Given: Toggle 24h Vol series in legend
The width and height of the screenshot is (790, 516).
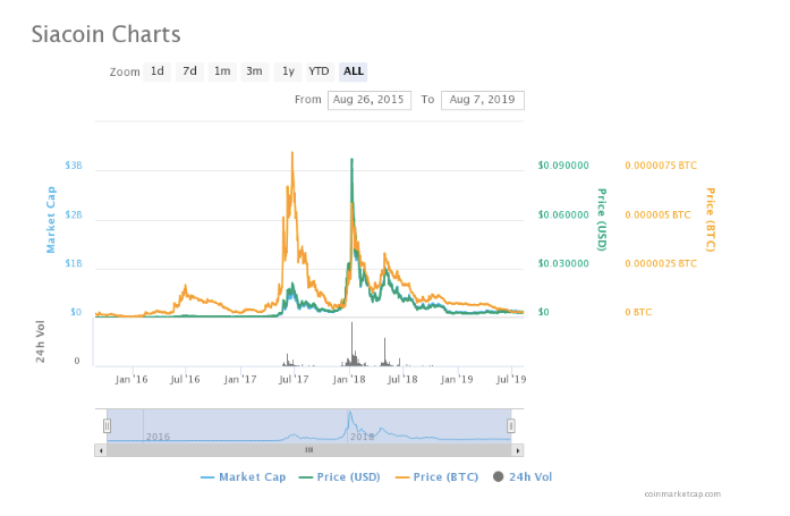Looking at the screenshot, I should pos(522,477).
